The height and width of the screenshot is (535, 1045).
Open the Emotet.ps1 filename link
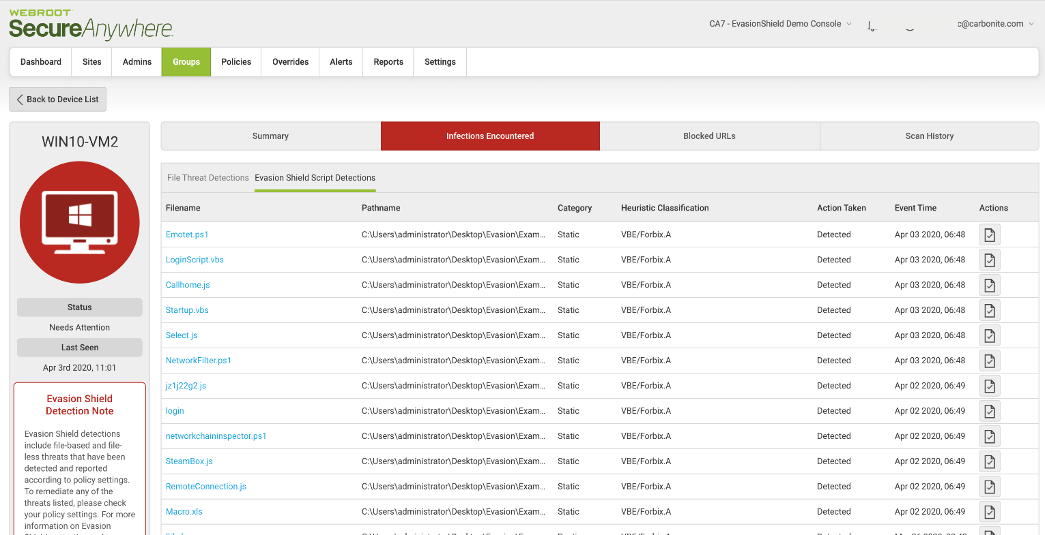pos(187,235)
